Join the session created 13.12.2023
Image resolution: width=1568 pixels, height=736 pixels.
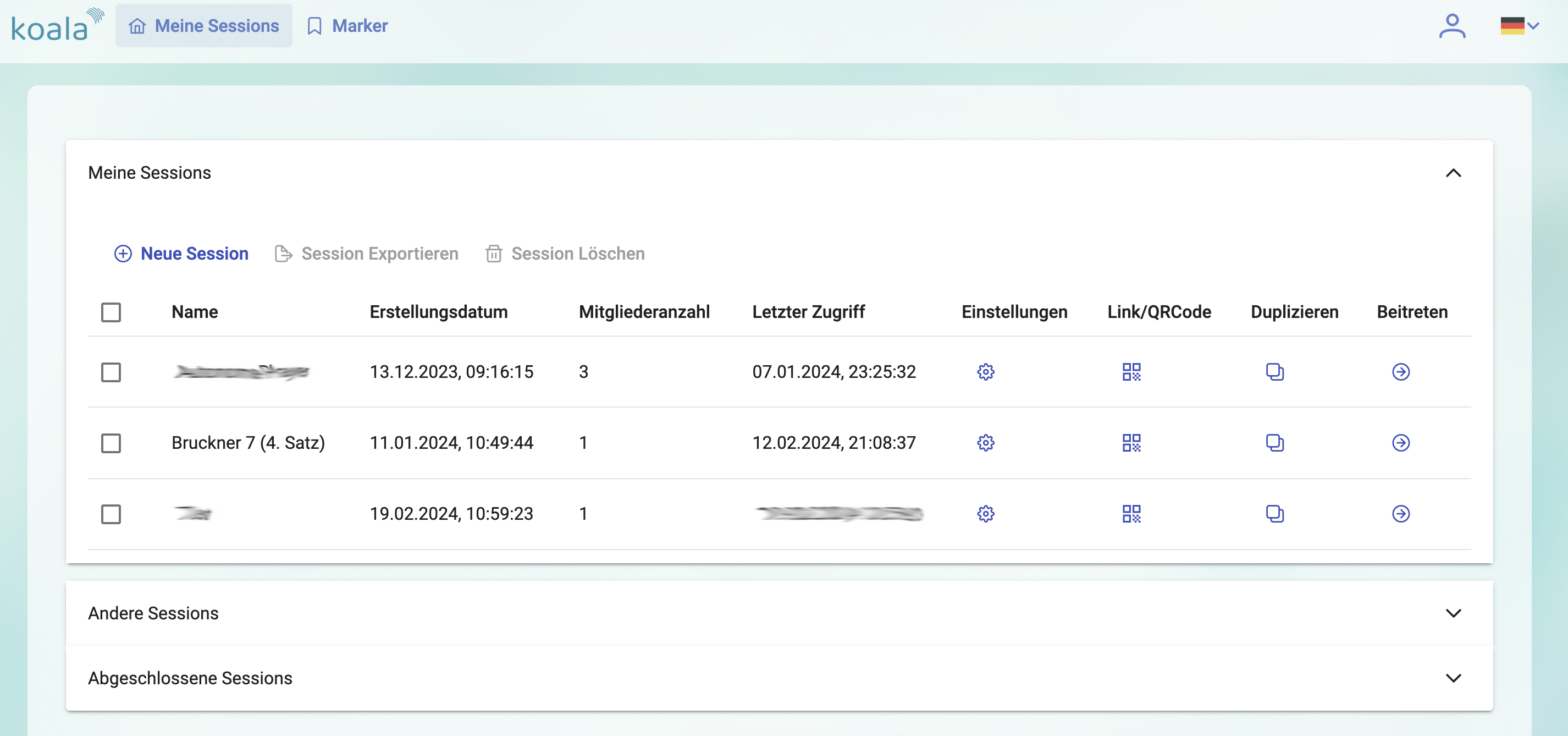coord(1401,372)
